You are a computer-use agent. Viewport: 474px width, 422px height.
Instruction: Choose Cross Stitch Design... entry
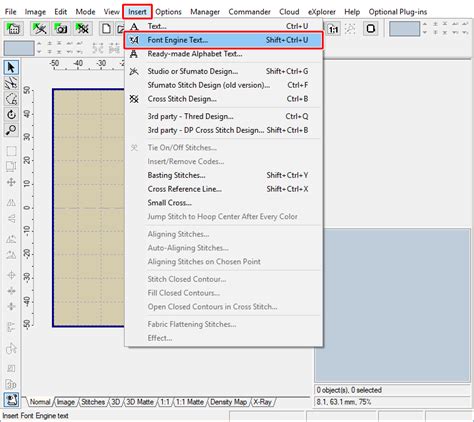[x=223, y=99]
